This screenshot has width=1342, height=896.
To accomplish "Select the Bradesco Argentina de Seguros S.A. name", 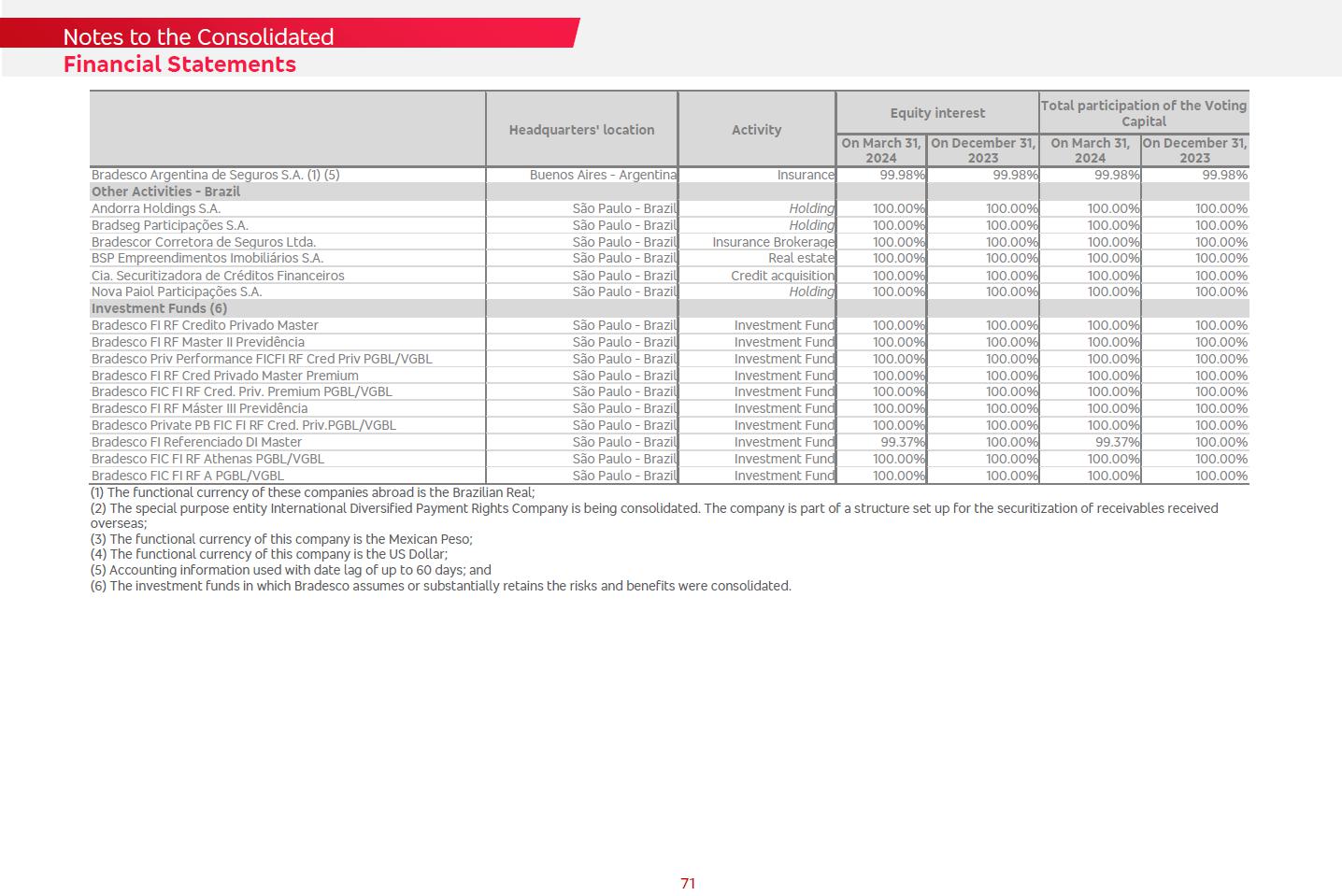I will 215,175.
